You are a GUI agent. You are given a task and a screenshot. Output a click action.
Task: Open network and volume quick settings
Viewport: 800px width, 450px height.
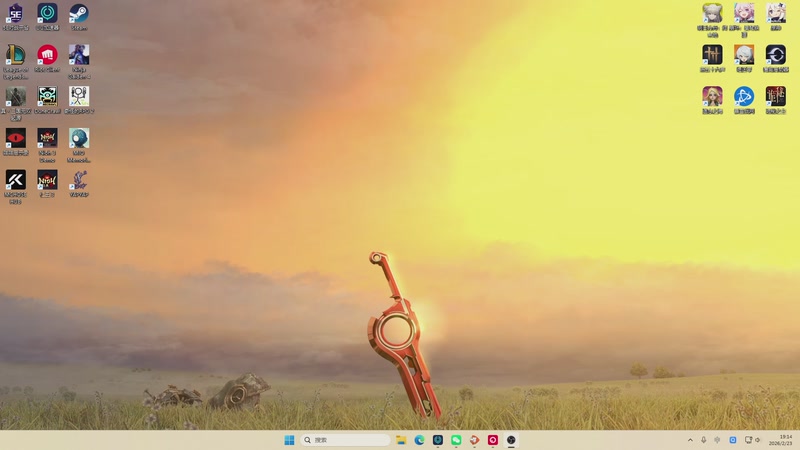pos(753,440)
